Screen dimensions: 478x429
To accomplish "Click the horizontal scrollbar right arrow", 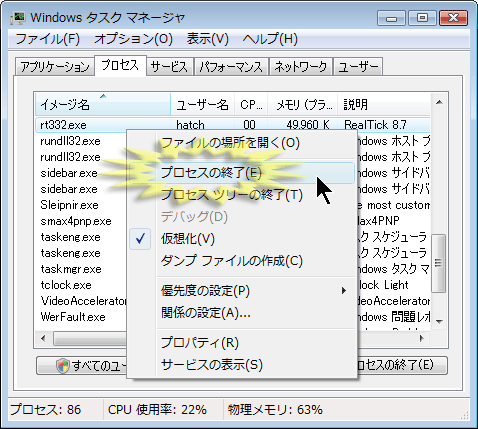I will [x=422, y=338].
